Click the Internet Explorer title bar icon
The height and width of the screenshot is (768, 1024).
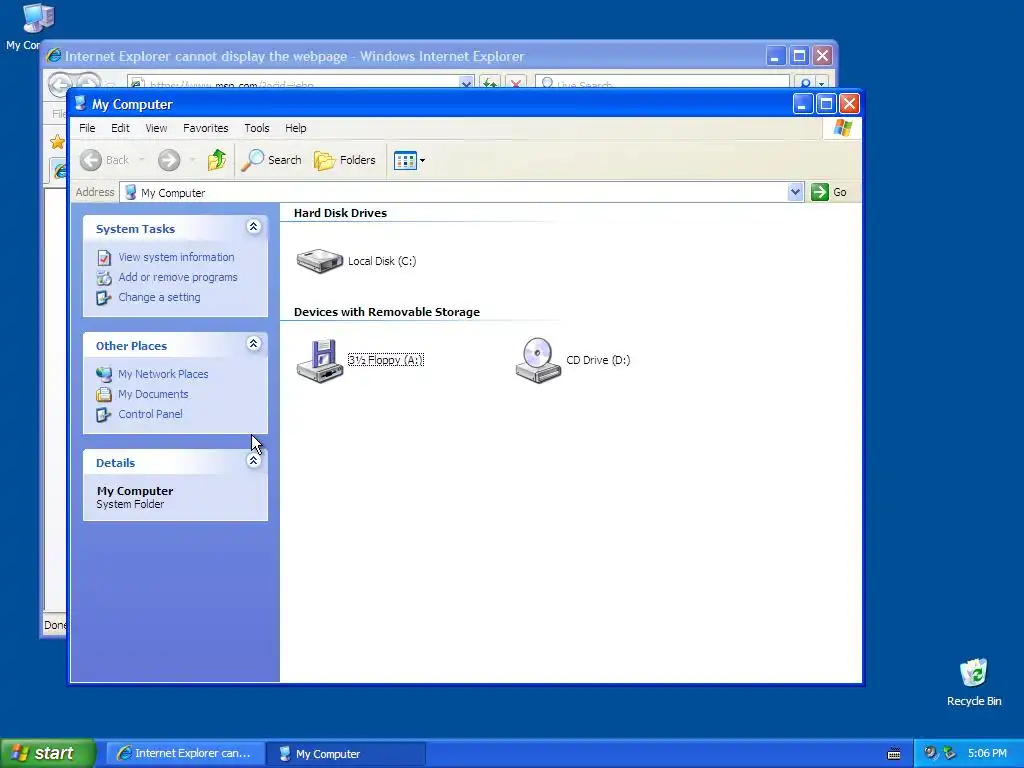(x=54, y=56)
